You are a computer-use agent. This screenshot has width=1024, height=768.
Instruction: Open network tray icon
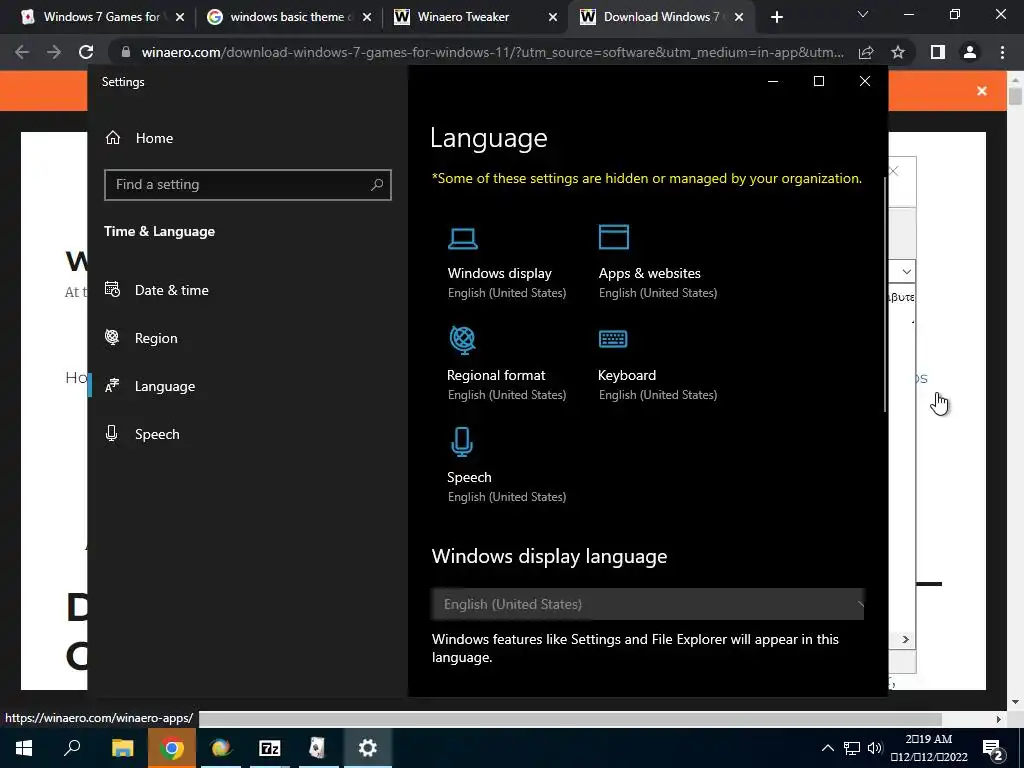coord(852,748)
